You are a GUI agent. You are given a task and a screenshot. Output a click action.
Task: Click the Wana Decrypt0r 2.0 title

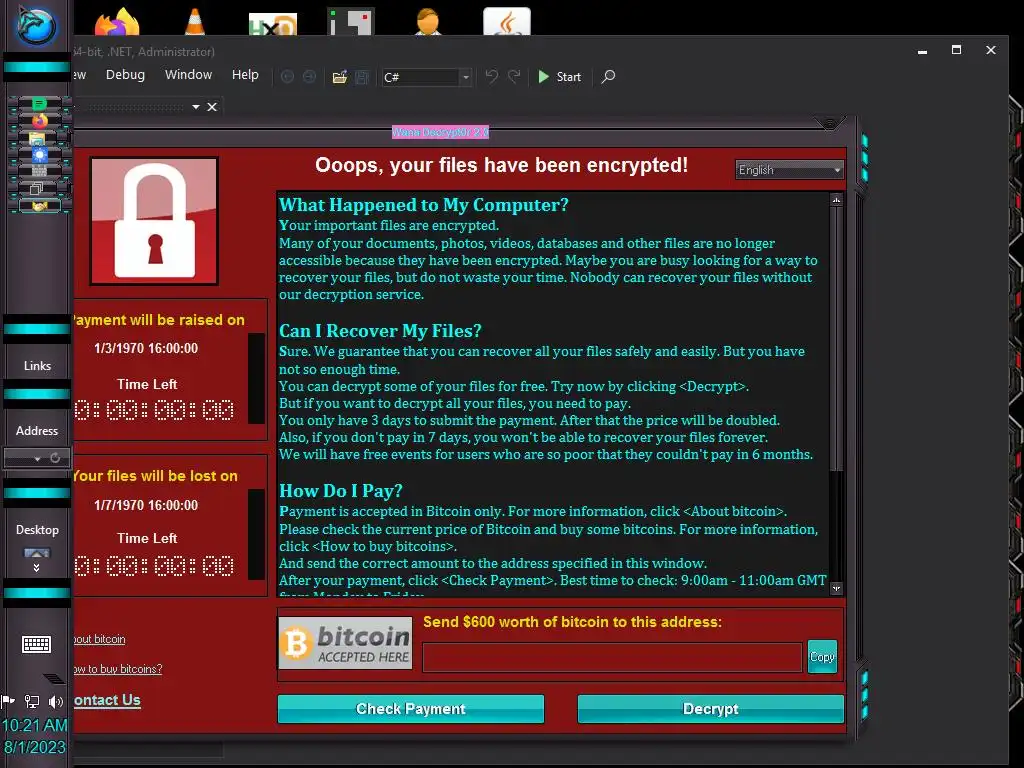click(x=440, y=132)
